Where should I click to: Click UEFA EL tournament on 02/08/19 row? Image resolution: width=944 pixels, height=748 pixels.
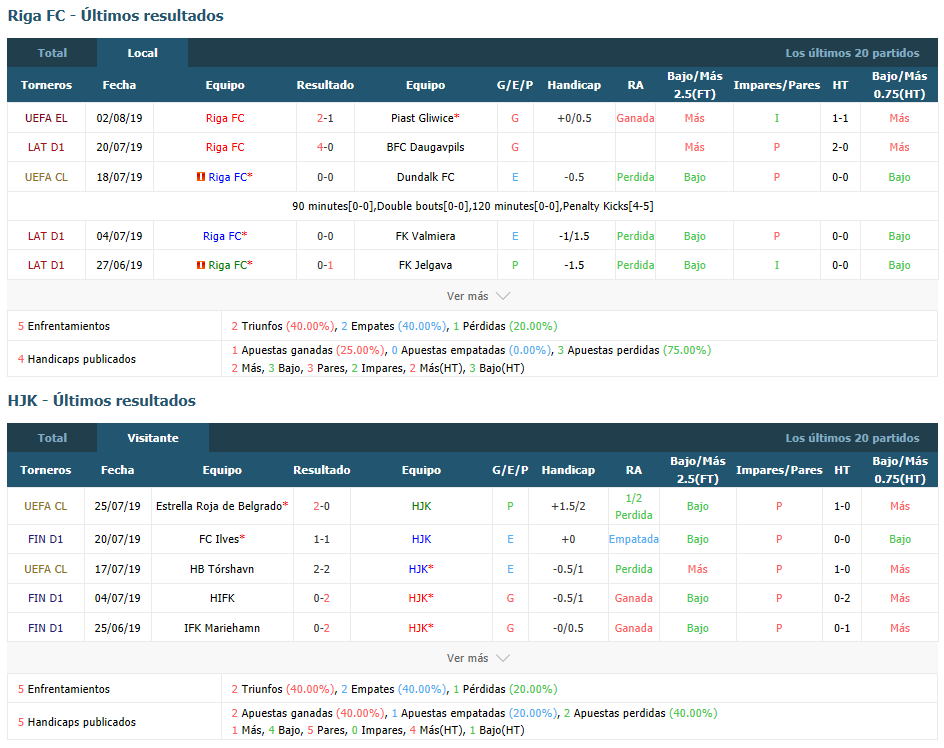46,118
